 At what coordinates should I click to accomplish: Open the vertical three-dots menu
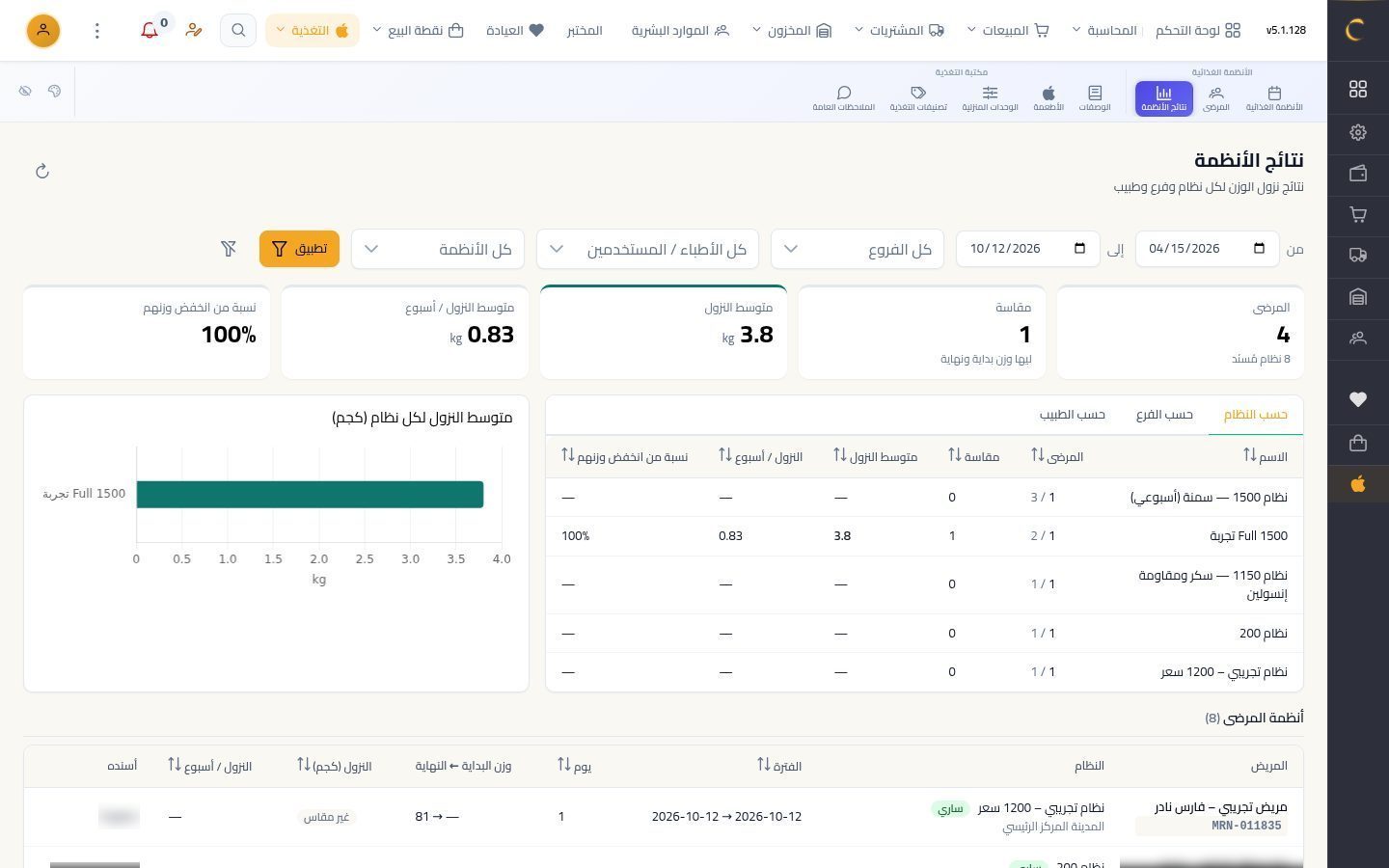(96, 31)
